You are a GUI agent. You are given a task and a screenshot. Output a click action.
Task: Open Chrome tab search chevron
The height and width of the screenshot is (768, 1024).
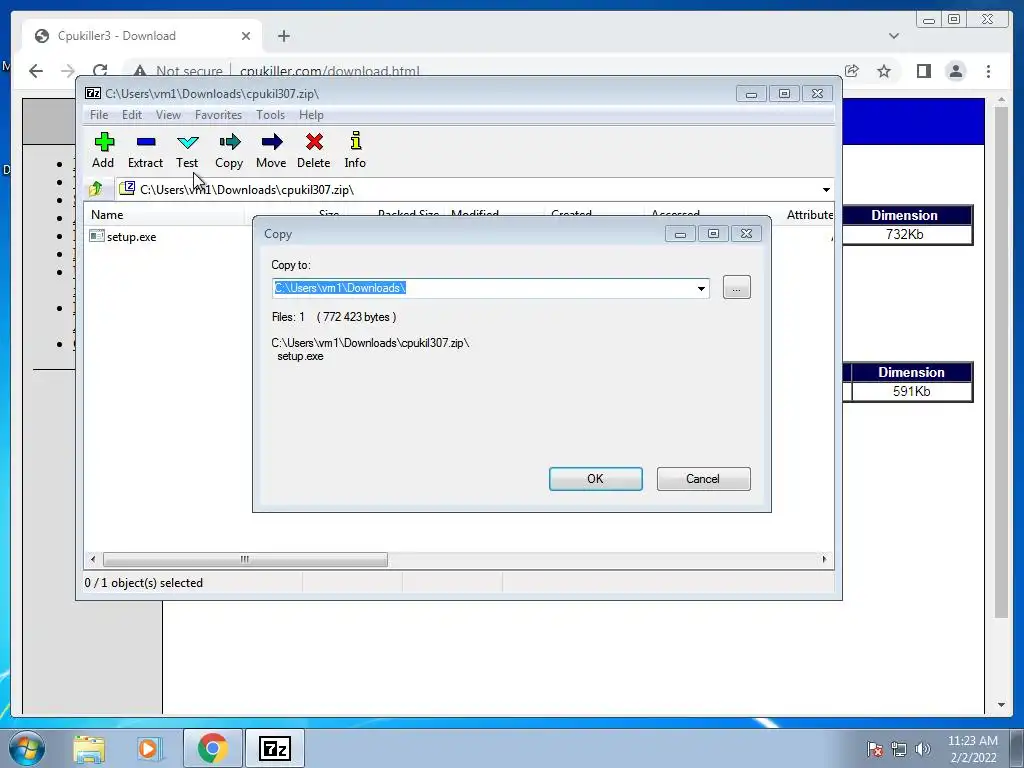click(x=894, y=36)
